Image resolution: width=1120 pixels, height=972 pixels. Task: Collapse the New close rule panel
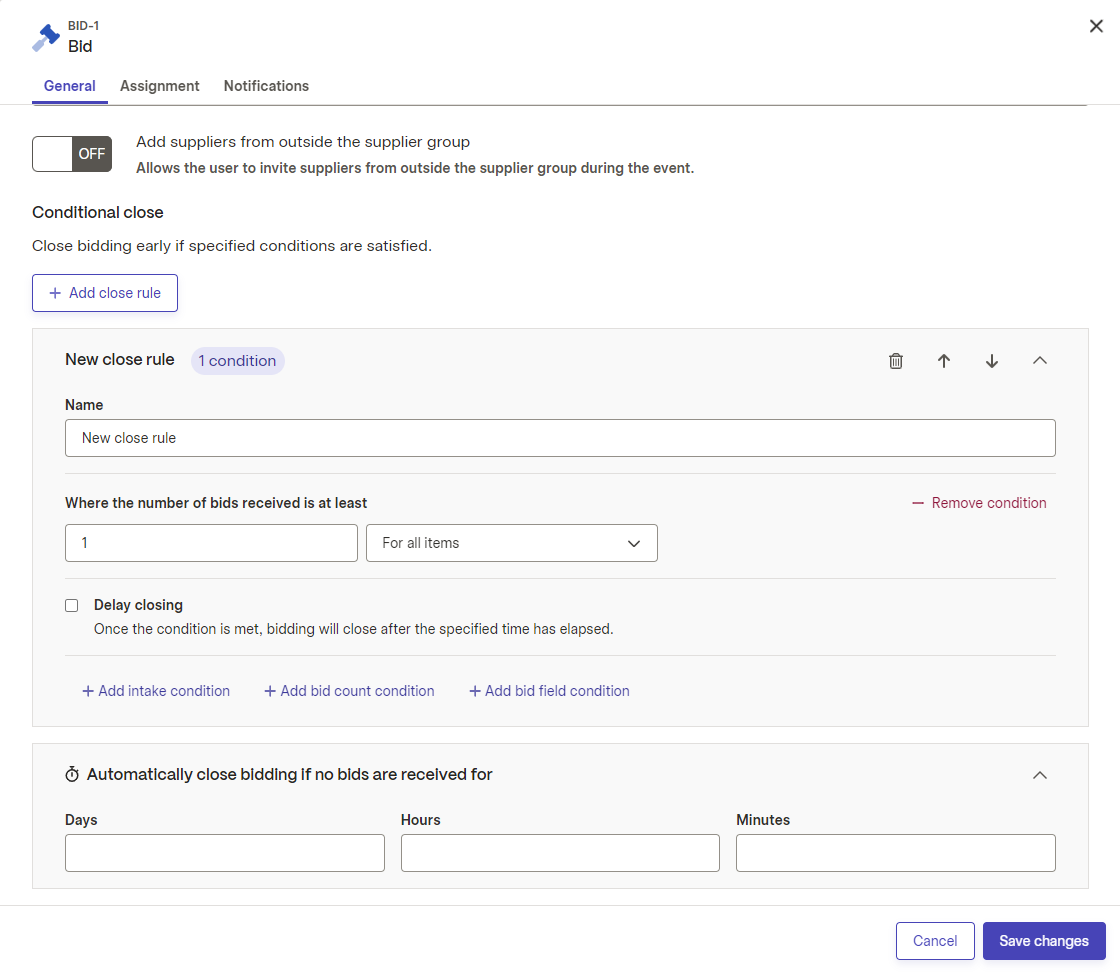coord(1040,361)
